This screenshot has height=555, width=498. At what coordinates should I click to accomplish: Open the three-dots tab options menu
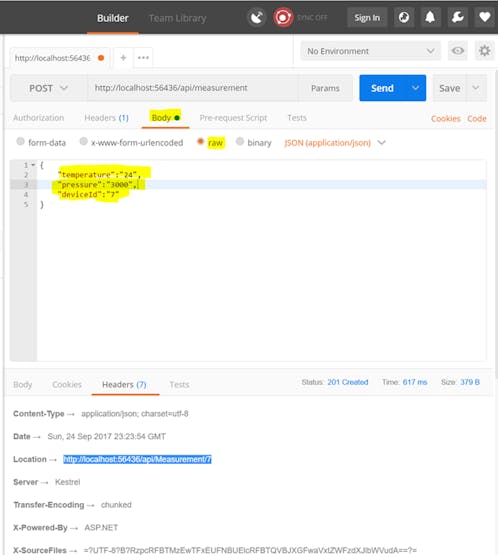coord(143,57)
